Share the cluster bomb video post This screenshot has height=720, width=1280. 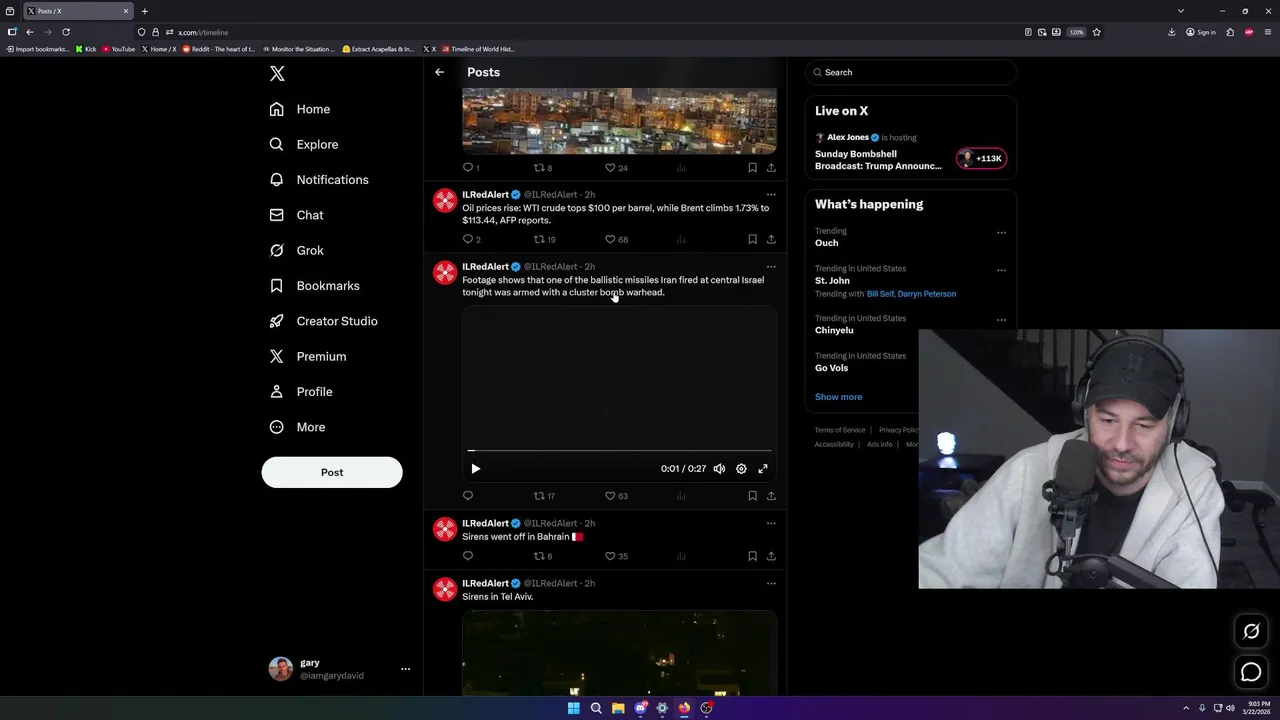pos(771,496)
